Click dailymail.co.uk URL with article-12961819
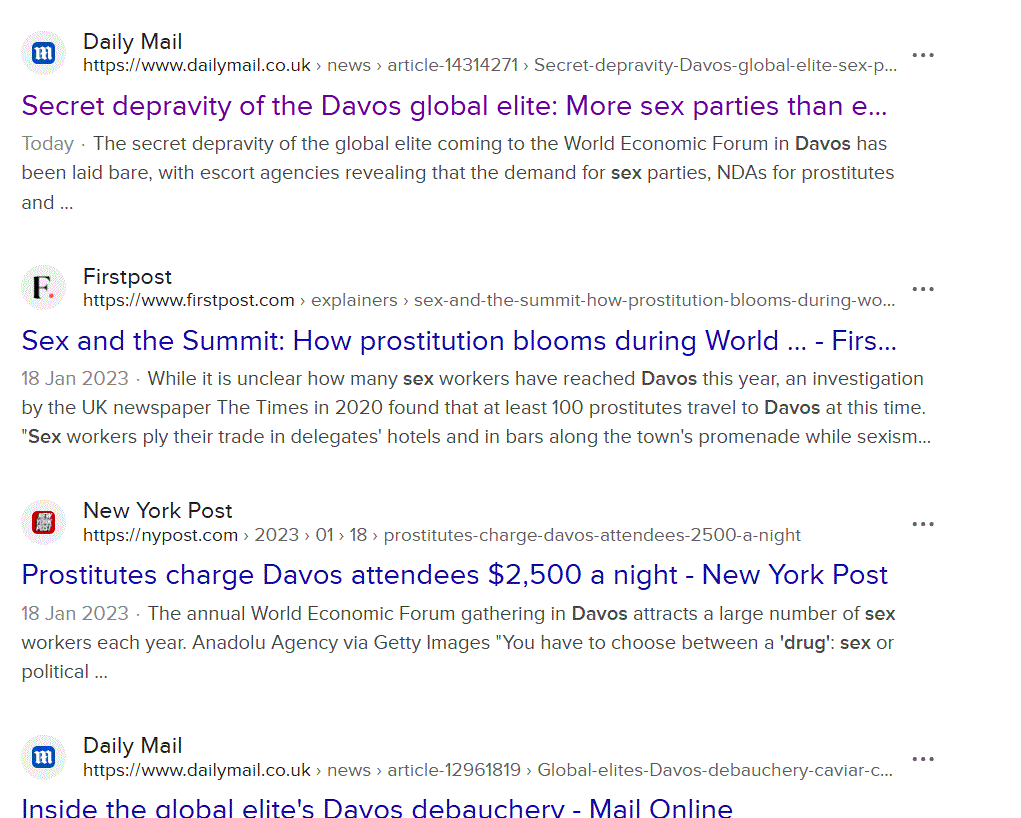1021x818 pixels. [488, 770]
